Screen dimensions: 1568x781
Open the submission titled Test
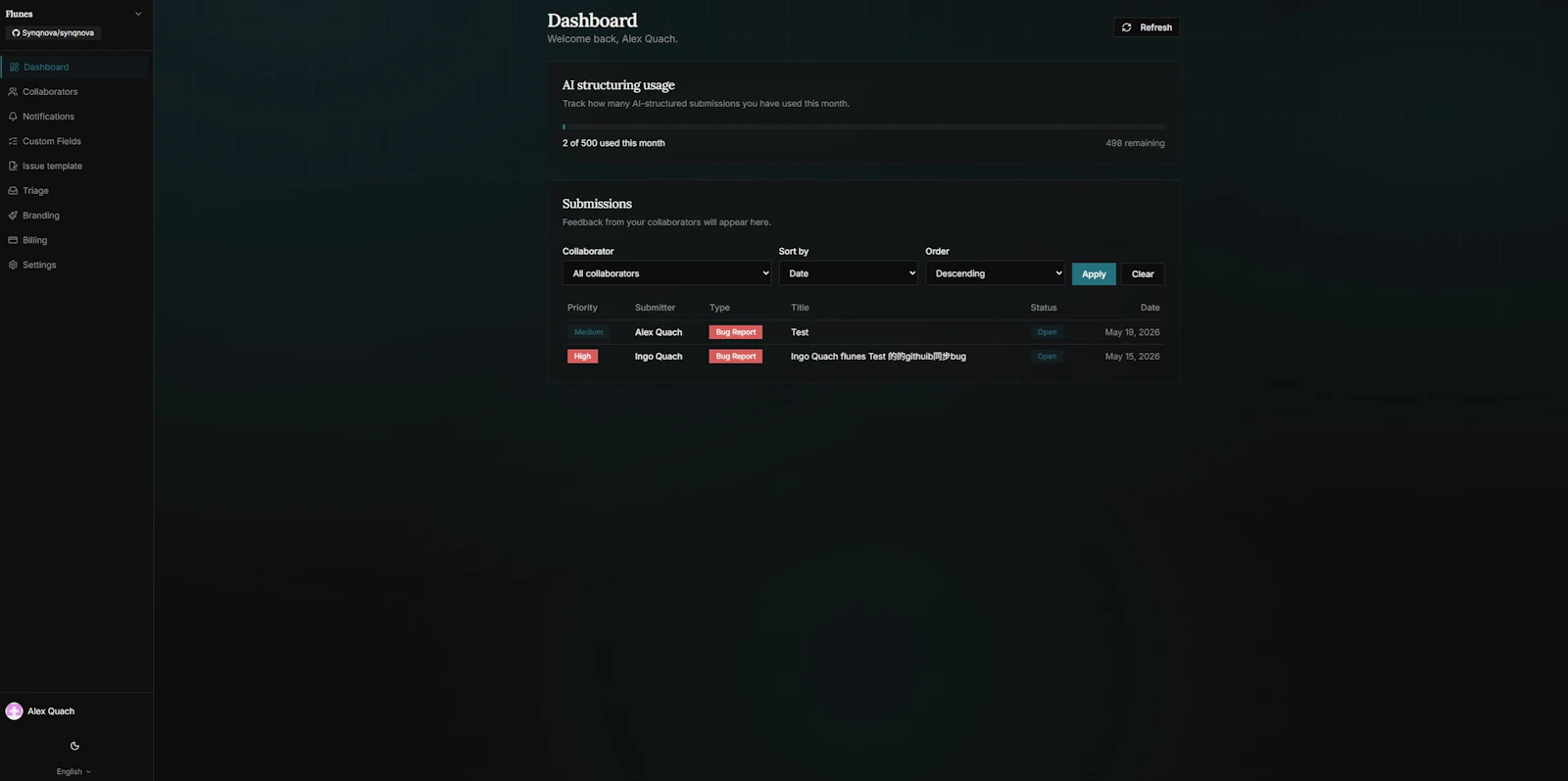click(800, 332)
